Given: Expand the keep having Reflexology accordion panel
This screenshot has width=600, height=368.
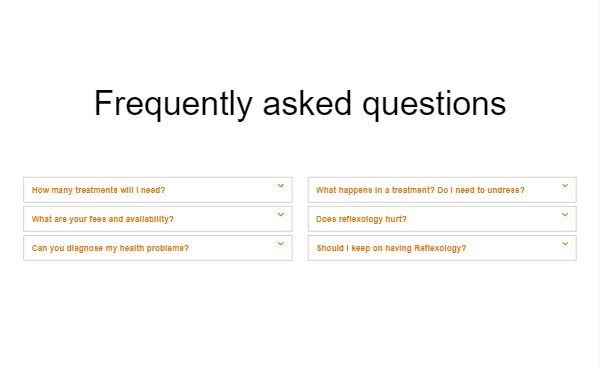Looking at the screenshot, I should click(442, 248).
